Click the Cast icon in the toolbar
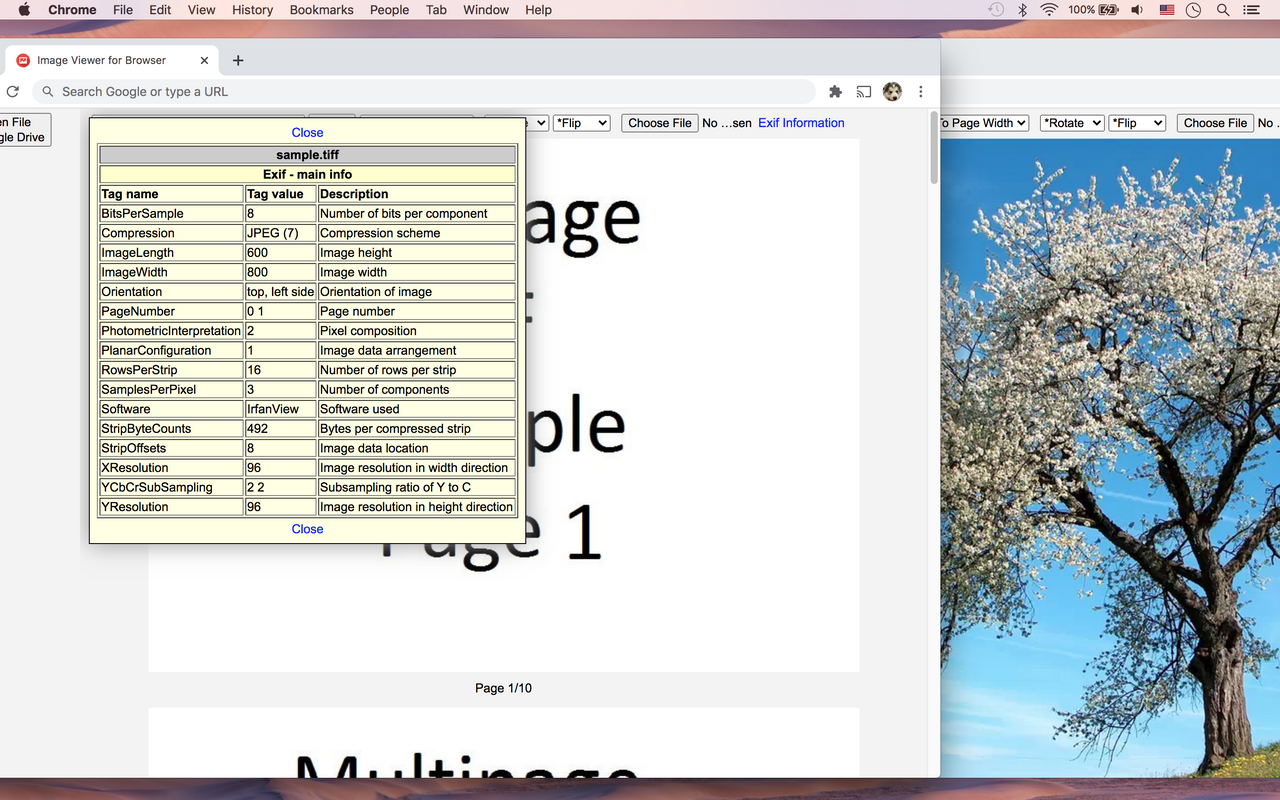1280x800 pixels. pyautogui.click(x=863, y=91)
